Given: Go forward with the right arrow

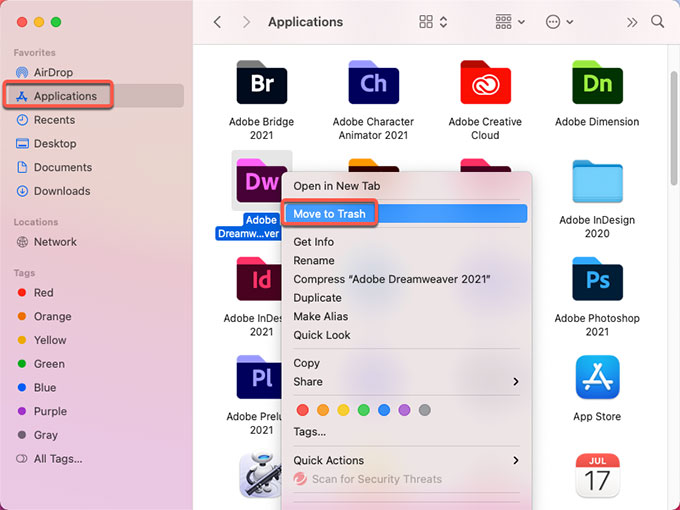Looking at the screenshot, I should point(246,22).
